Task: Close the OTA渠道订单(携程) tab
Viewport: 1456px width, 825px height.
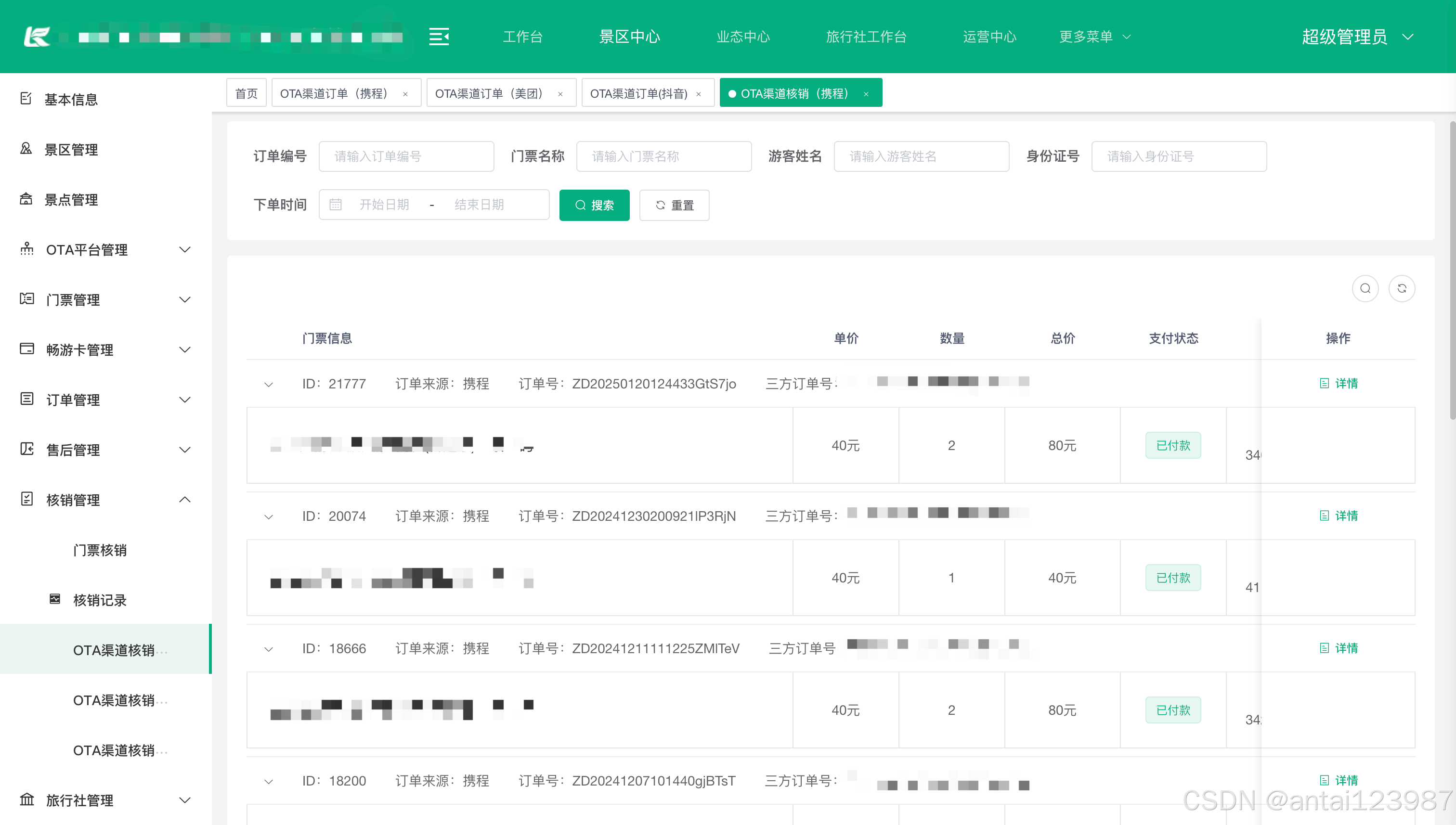Action: (x=405, y=94)
